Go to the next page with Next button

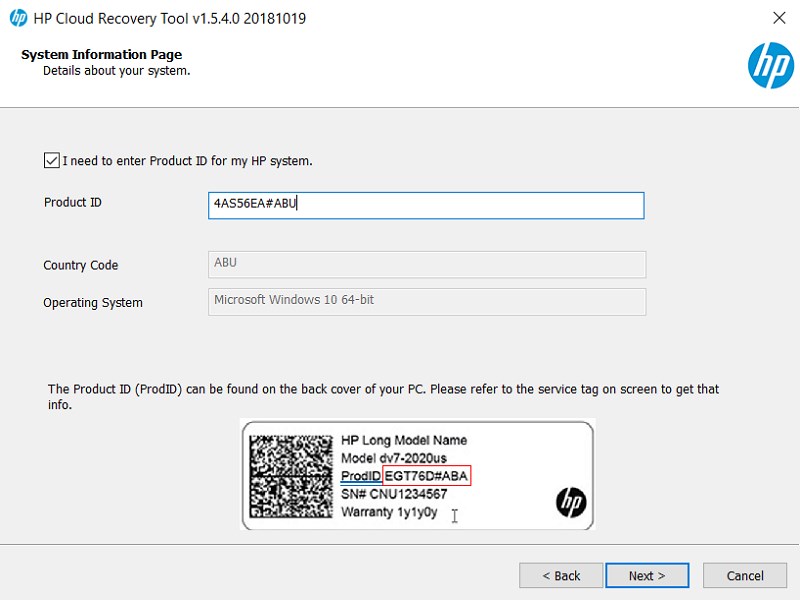click(x=647, y=576)
